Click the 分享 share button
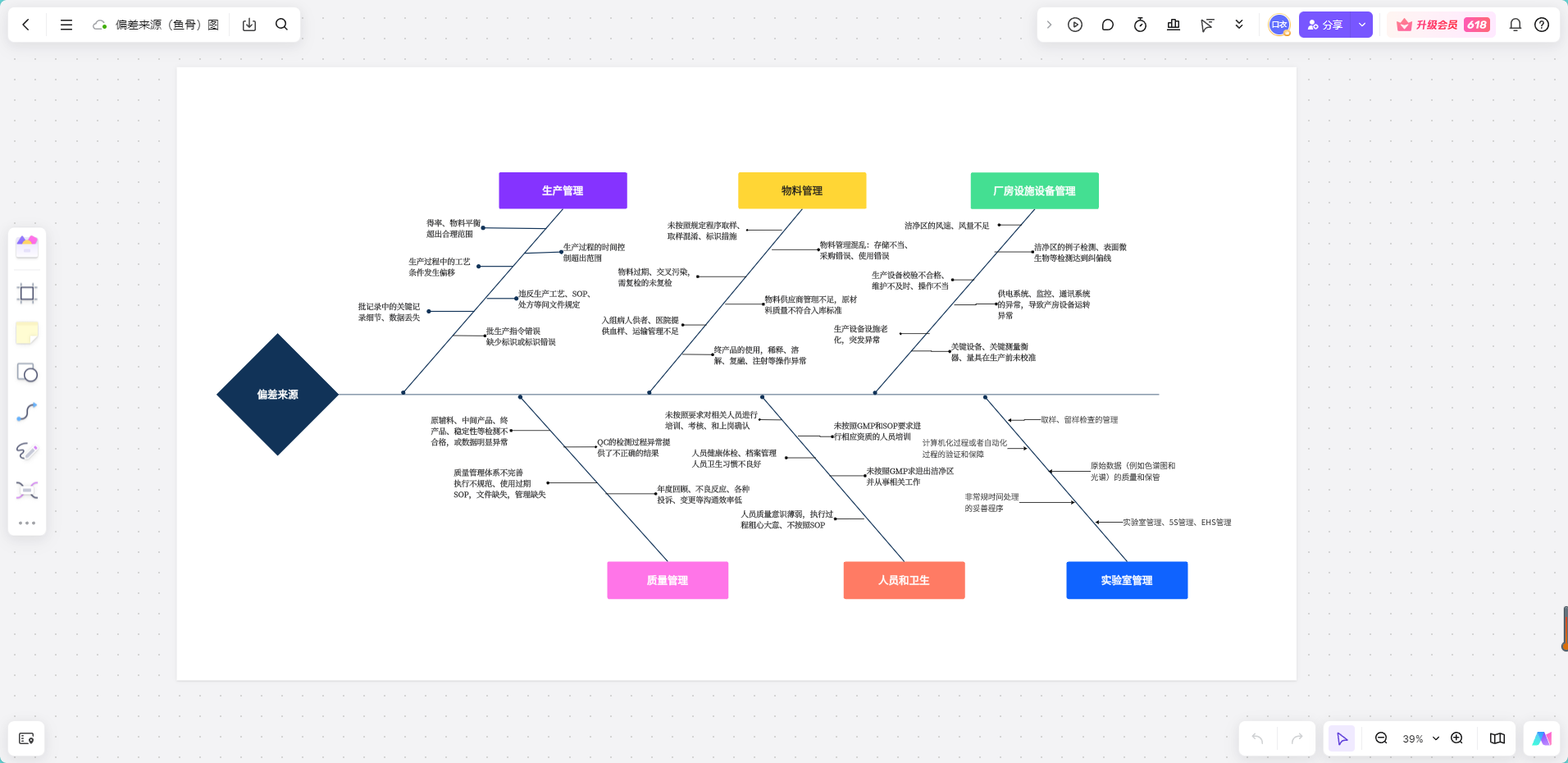The image size is (1568, 763). click(x=1325, y=25)
